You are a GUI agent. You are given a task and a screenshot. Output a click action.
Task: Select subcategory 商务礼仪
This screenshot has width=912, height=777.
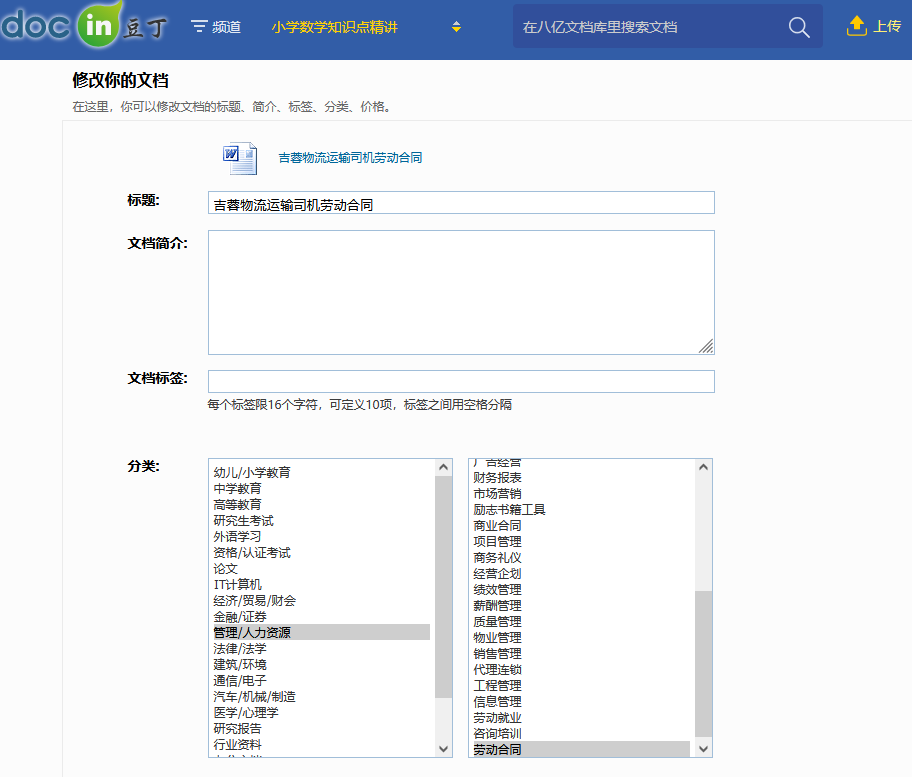pyautogui.click(x=582, y=557)
